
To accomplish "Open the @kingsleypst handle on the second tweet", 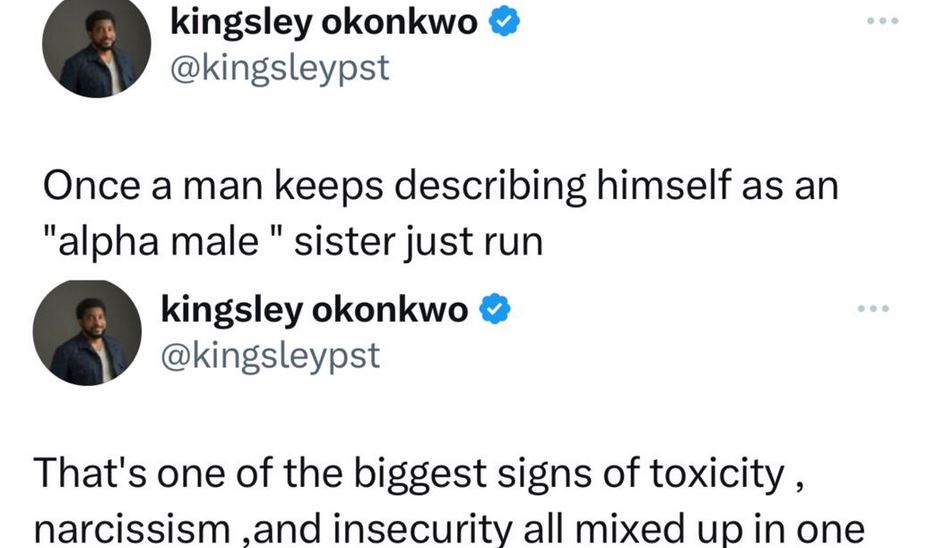I will coord(270,355).
